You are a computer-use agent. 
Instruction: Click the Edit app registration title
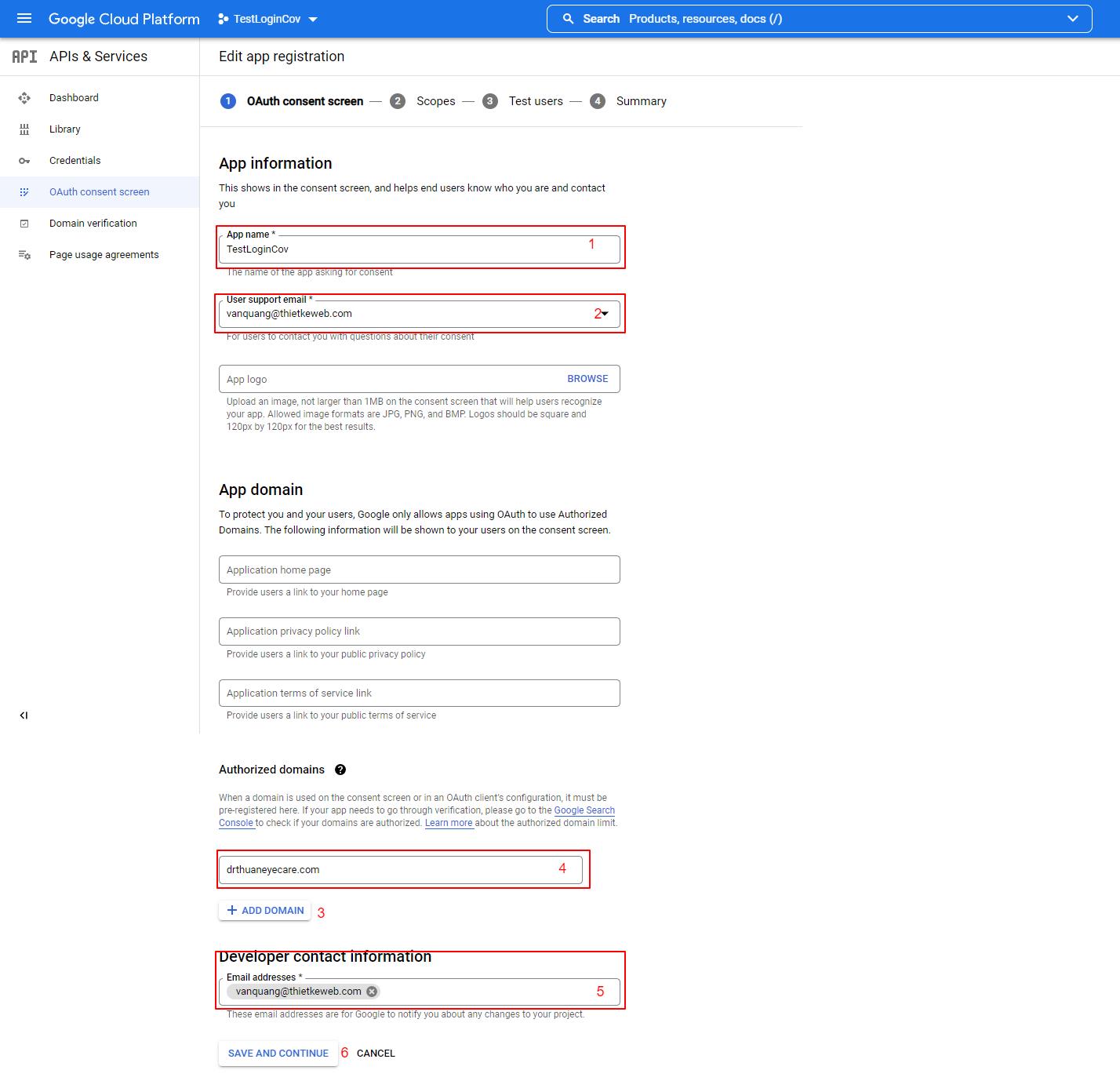(x=282, y=56)
